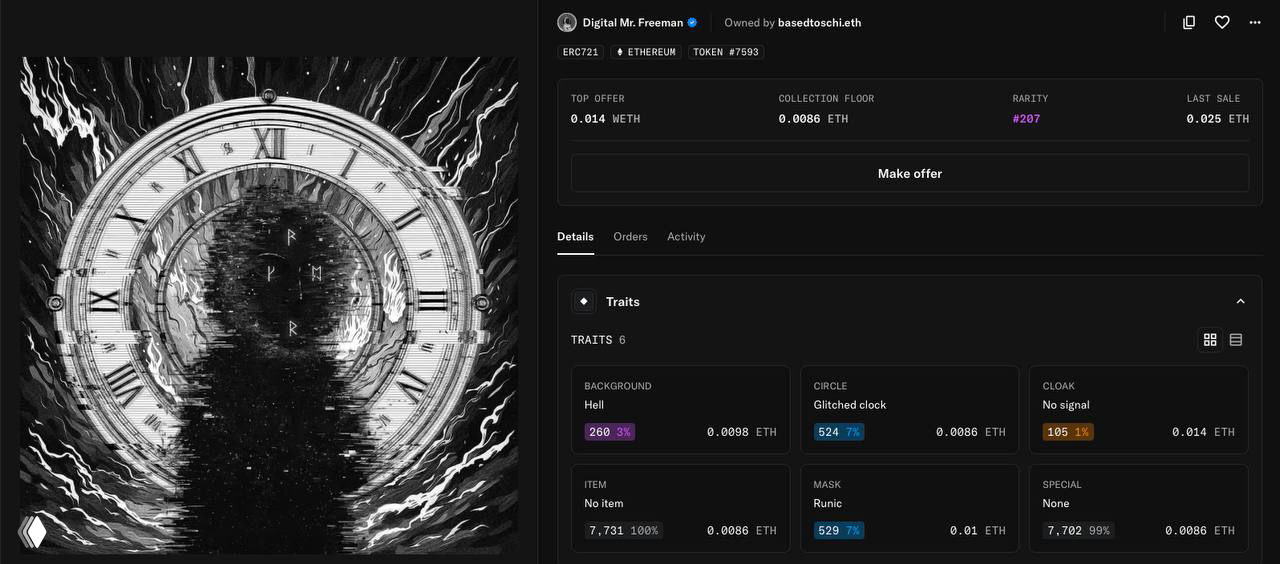The height and width of the screenshot is (564, 1280).
Task: Click the purple rarity rank #207
Action: click(x=1026, y=119)
